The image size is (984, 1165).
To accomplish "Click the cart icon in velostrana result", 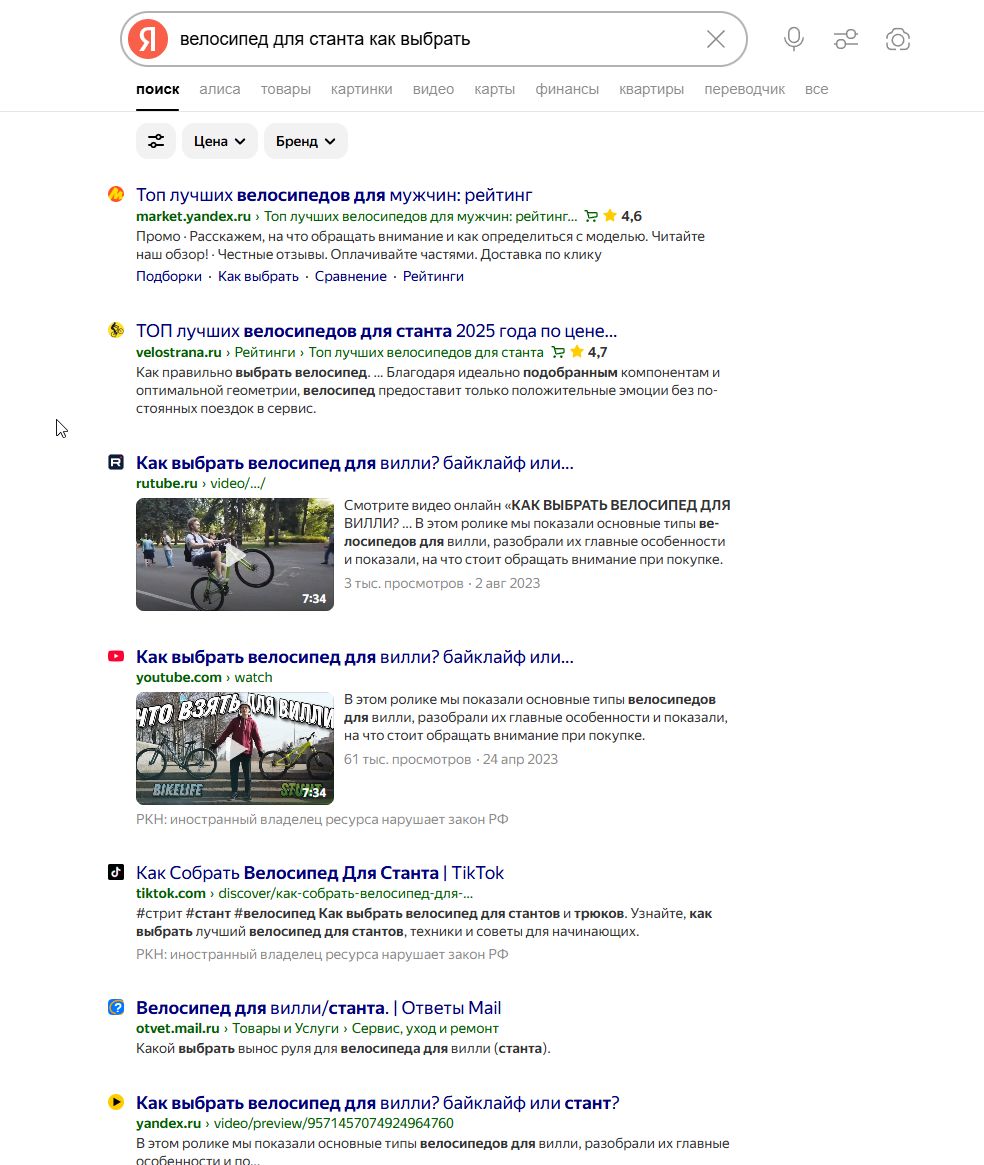I will pyautogui.click(x=558, y=352).
